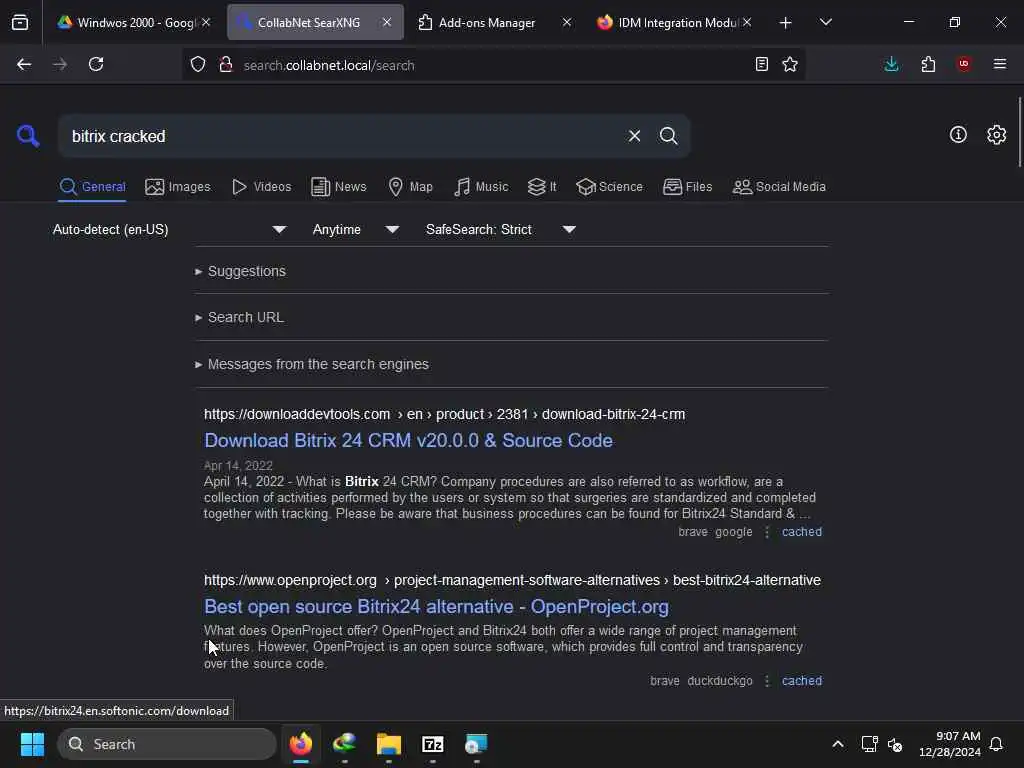Select the News search category
This screenshot has width=1024, height=768.
[x=338, y=187]
